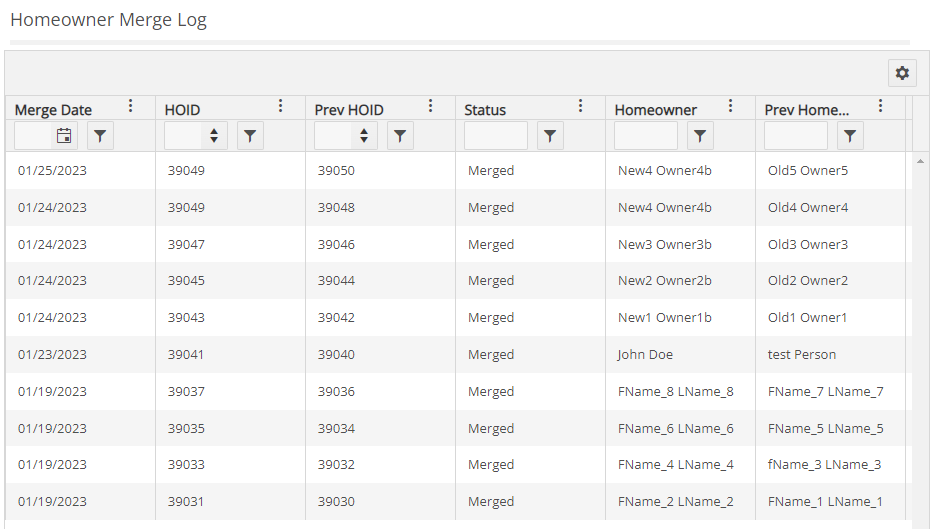This screenshot has height=529, width=935.
Task: Open the Status column options menu
Action: [x=580, y=106]
